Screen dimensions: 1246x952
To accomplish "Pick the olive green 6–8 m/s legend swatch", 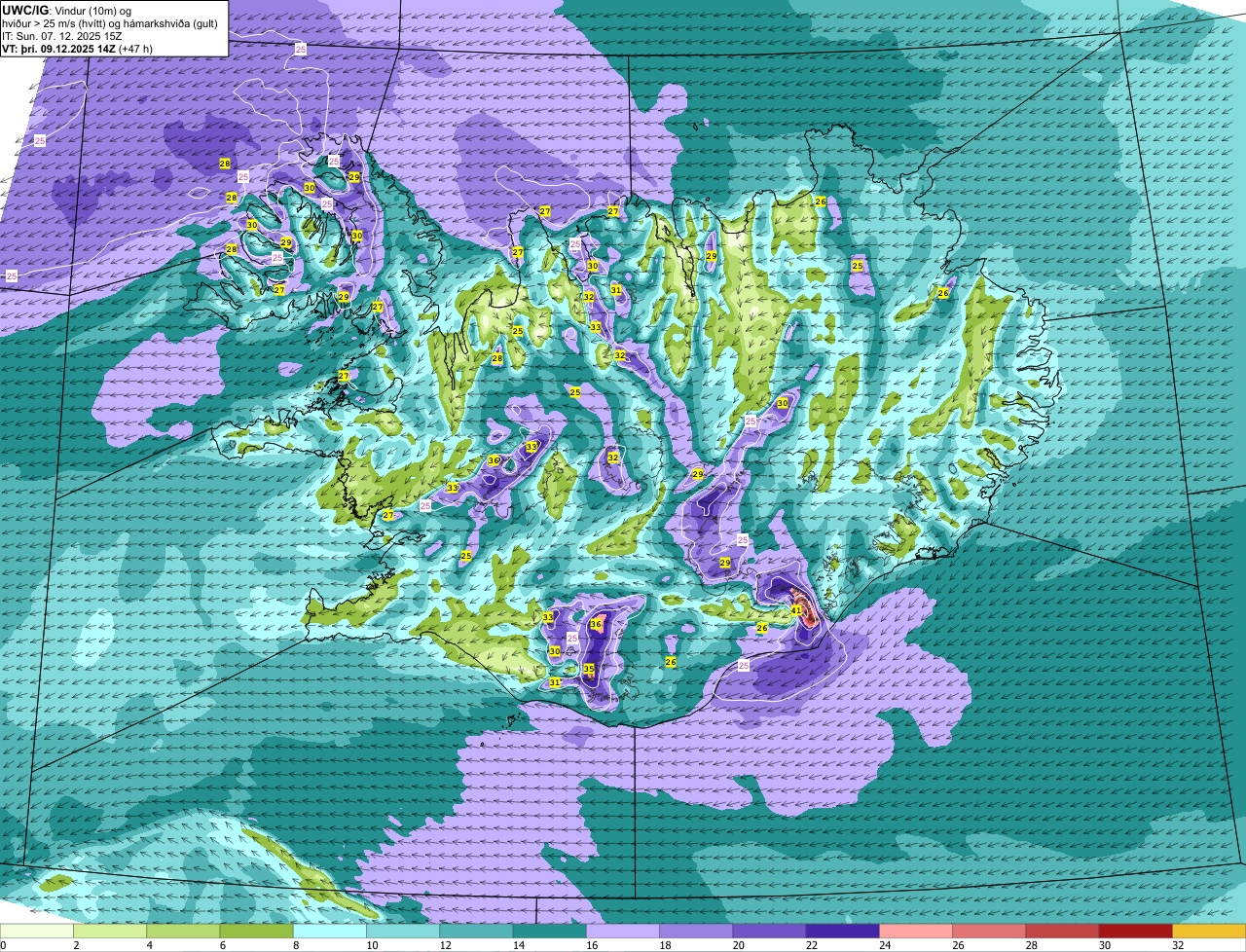I will tap(257, 931).
